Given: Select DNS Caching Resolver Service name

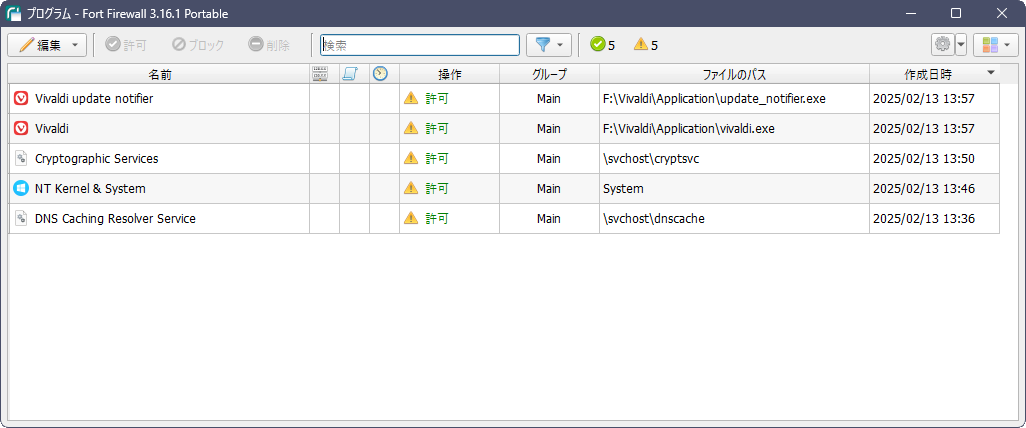Looking at the screenshot, I should [x=115, y=219].
